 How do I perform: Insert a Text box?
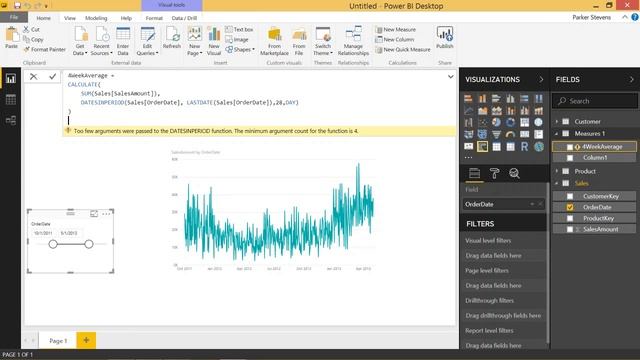[x=239, y=29]
